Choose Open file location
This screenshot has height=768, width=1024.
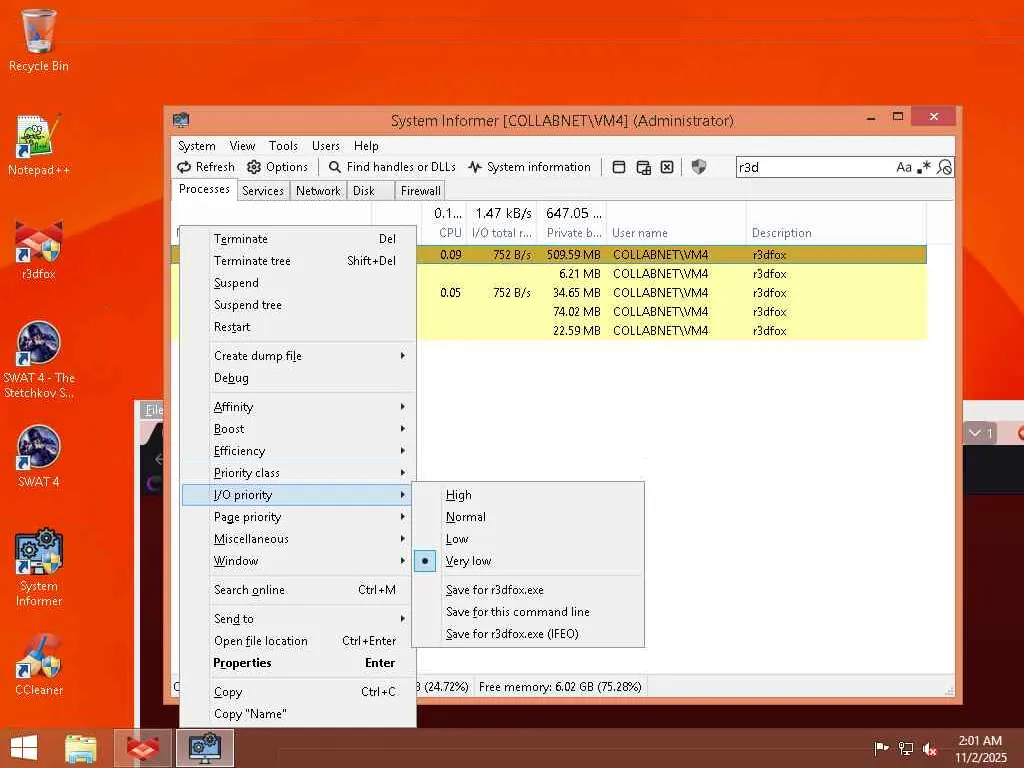[x=298, y=641]
